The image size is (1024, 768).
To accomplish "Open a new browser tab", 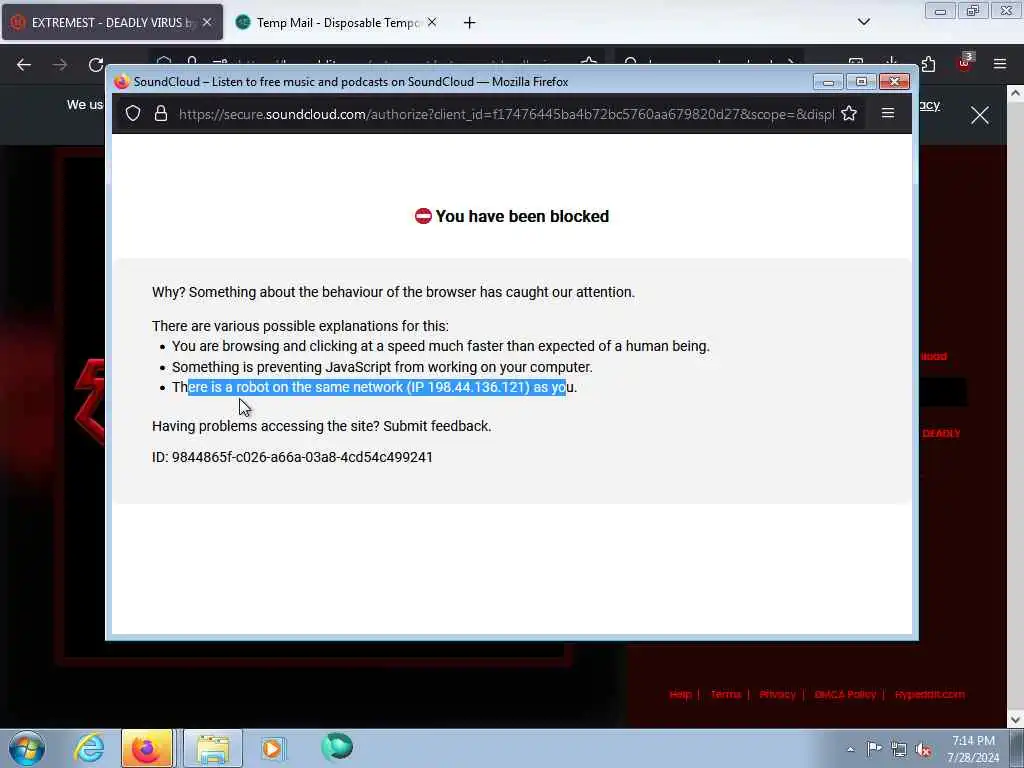I will [469, 23].
